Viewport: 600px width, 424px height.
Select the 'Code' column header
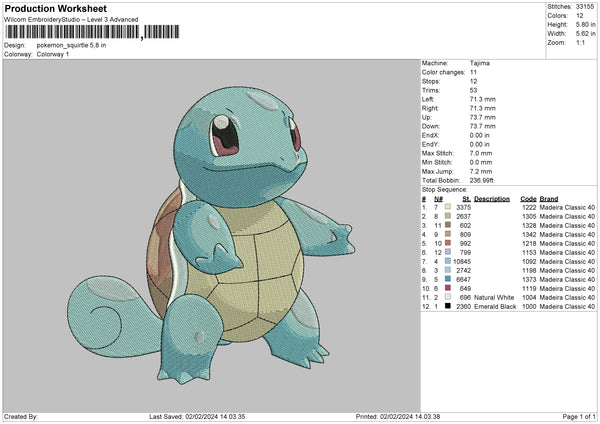tap(528, 199)
